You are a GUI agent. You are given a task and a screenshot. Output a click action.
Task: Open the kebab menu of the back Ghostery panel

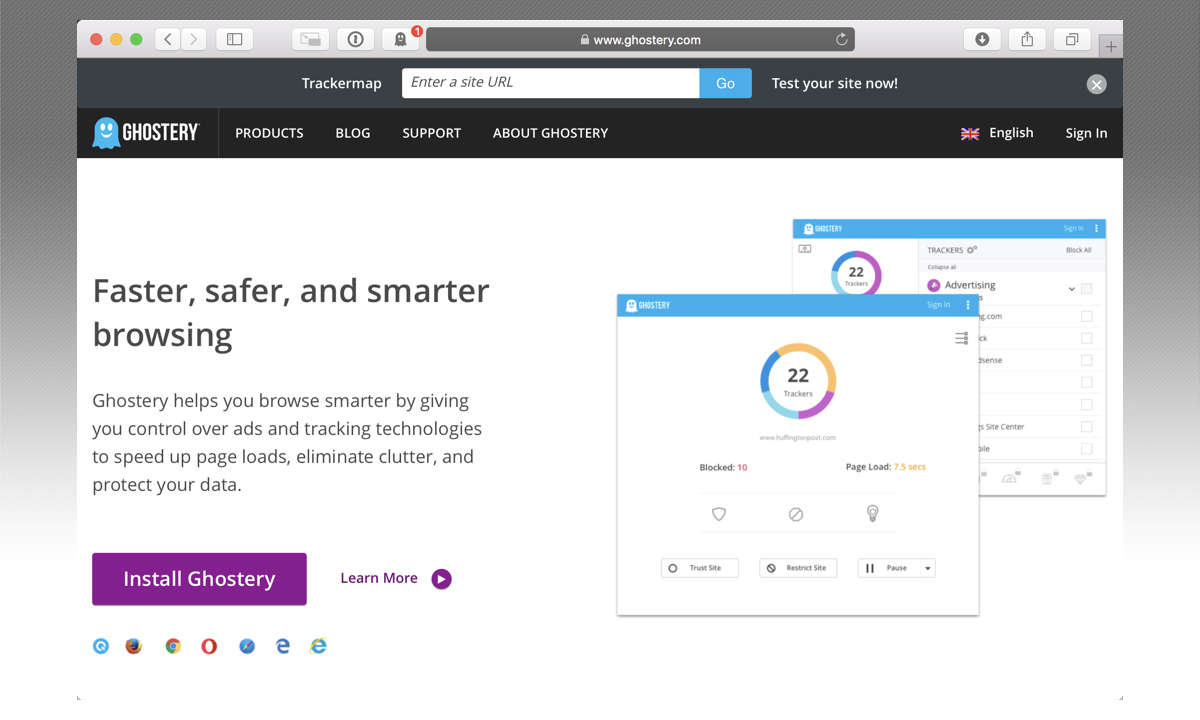pos(1096,229)
